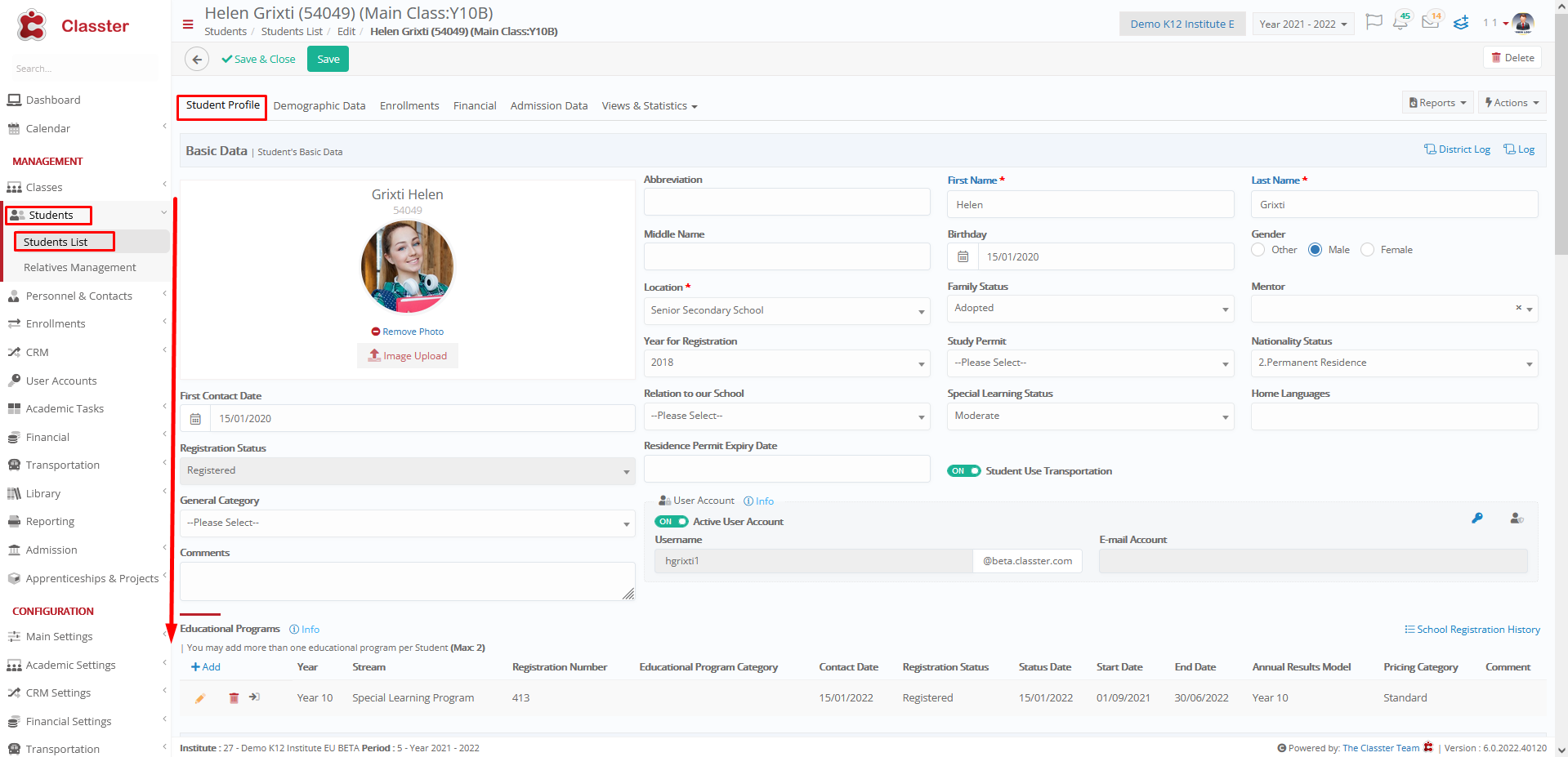Switch to Financial tab
The width and height of the screenshot is (1568, 757).
pos(475,106)
